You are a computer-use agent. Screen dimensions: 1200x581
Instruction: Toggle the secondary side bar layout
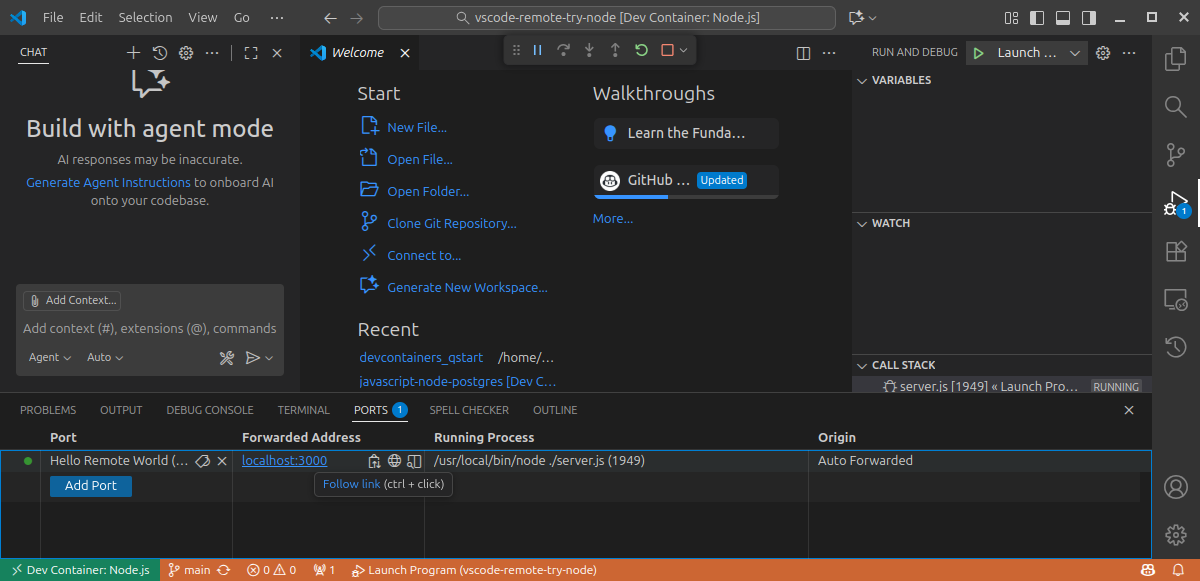(1087, 18)
